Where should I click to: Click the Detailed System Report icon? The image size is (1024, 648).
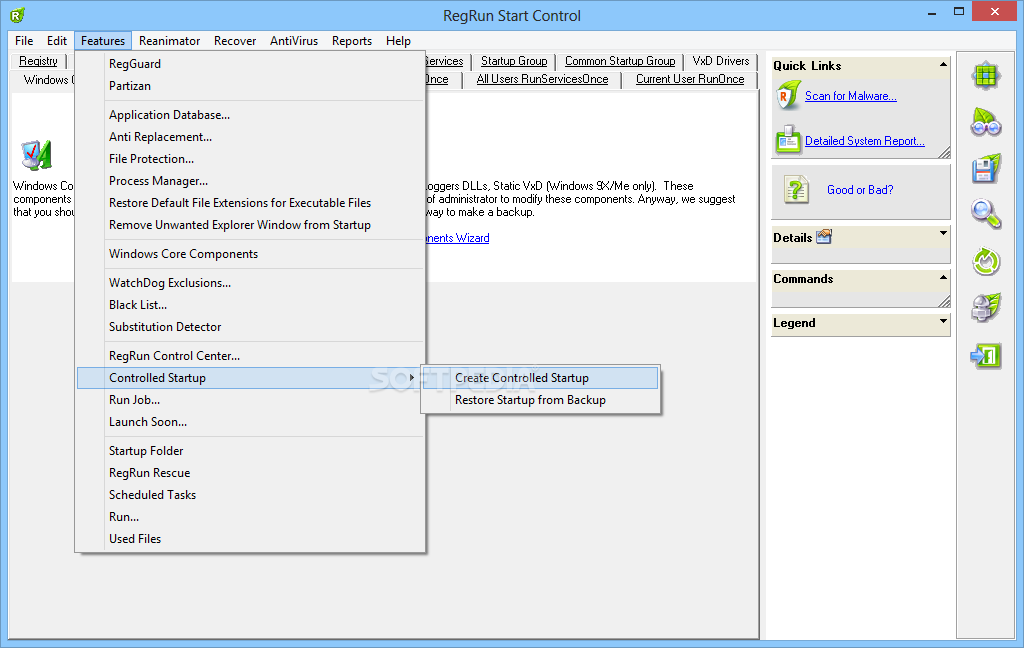(x=788, y=139)
